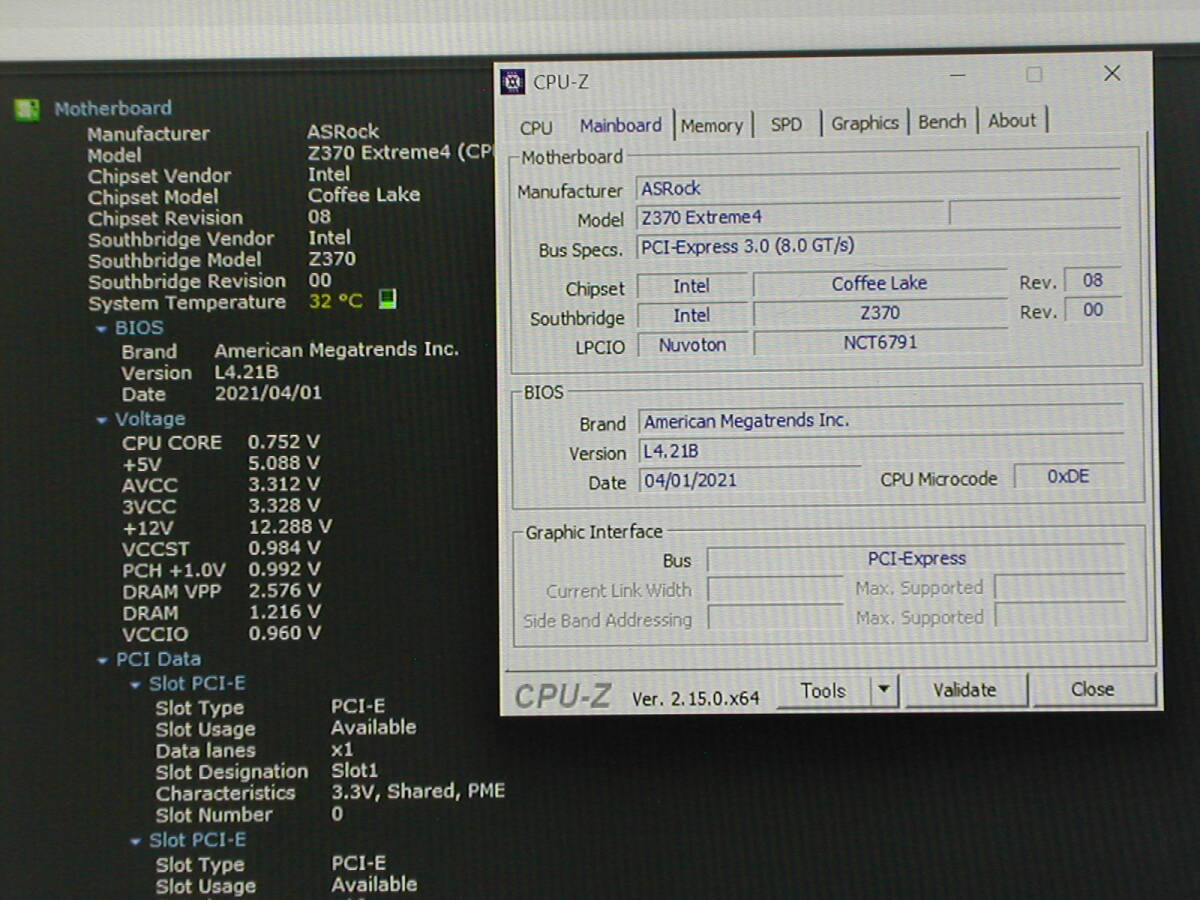
Task: Click the Tools button
Action: 822,690
